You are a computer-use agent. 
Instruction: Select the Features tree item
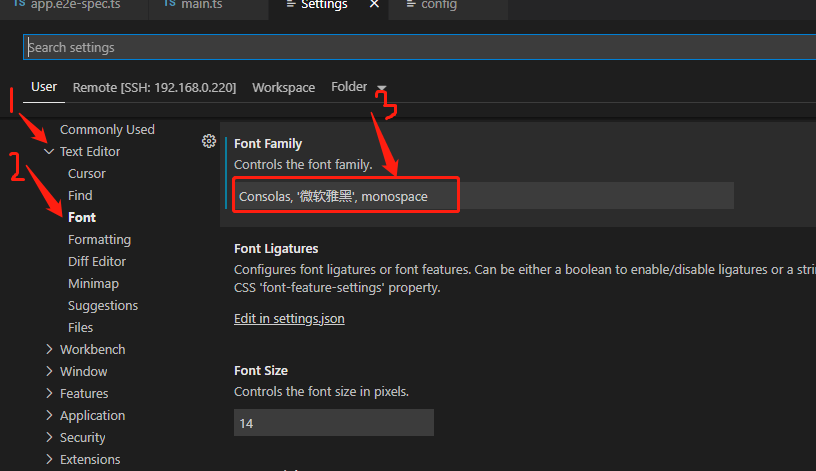(x=84, y=393)
